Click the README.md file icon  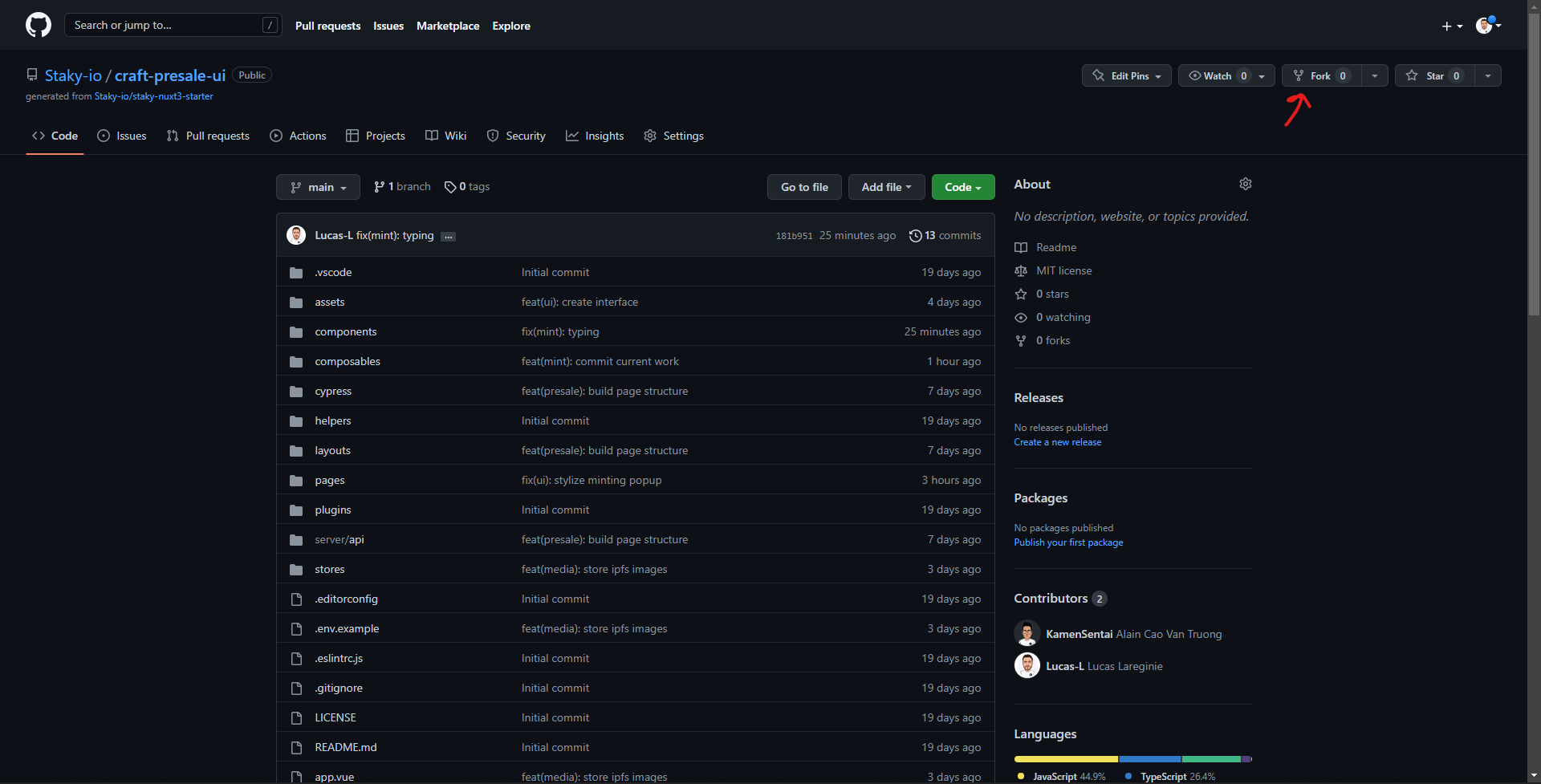[296, 748]
